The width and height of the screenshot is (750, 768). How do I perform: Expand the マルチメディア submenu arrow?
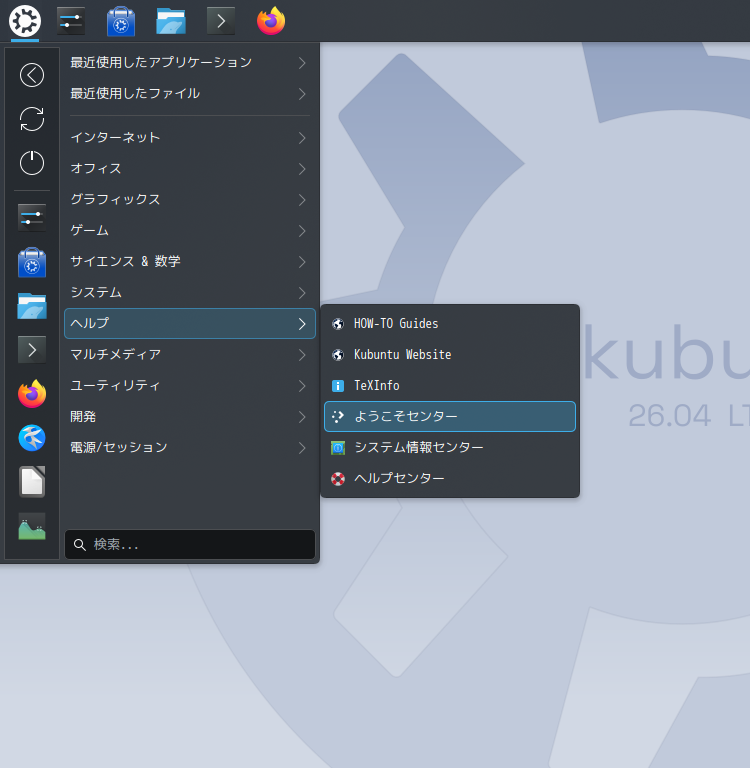302,355
